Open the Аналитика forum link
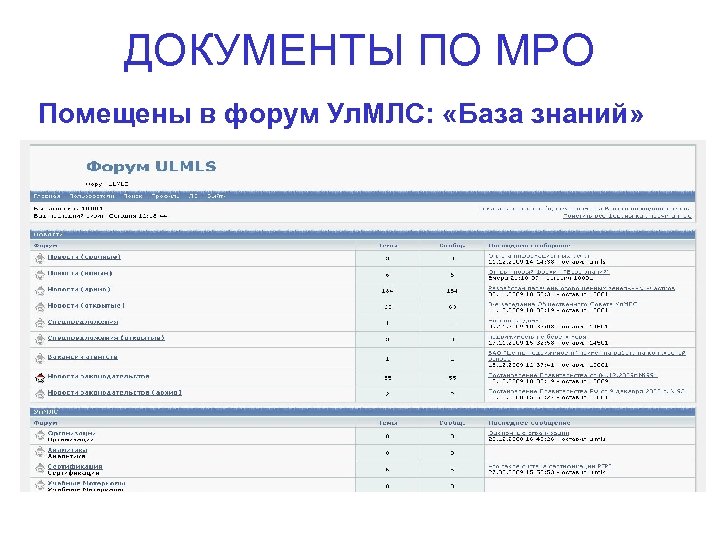720x540 pixels. tap(68, 450)
